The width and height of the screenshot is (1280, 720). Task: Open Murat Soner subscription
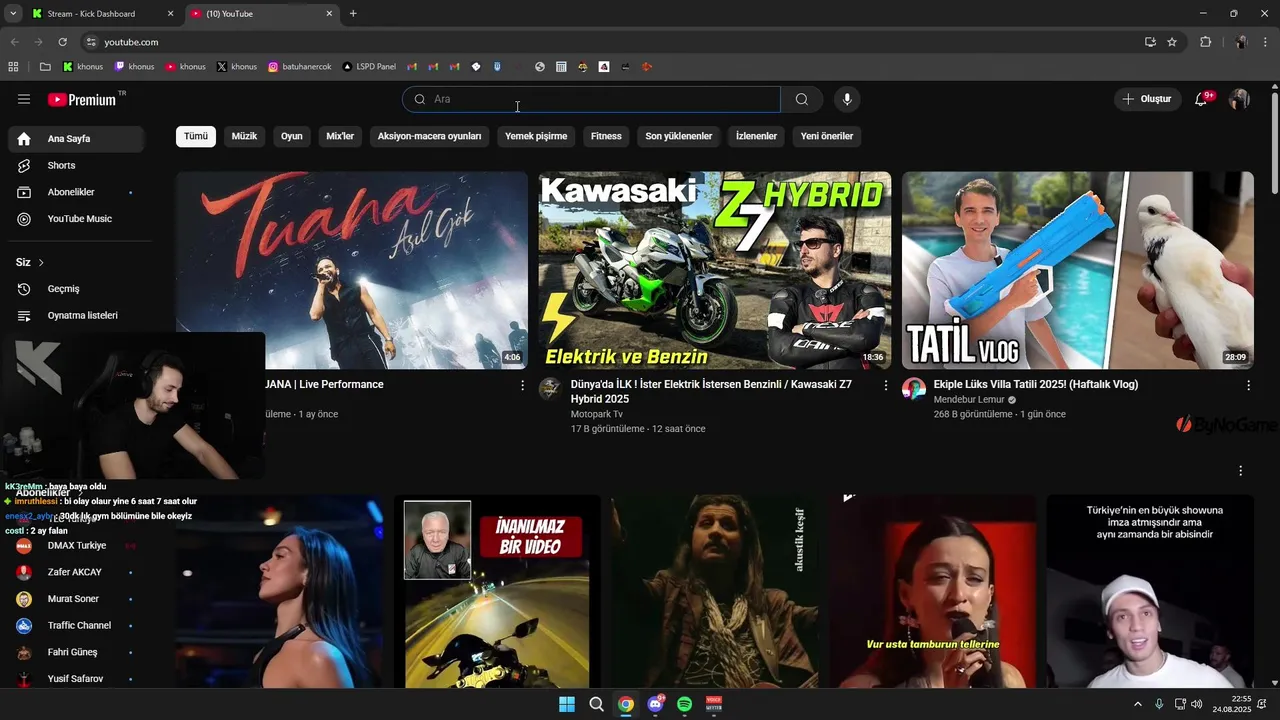pyautogui.click(x=76, y=599)
